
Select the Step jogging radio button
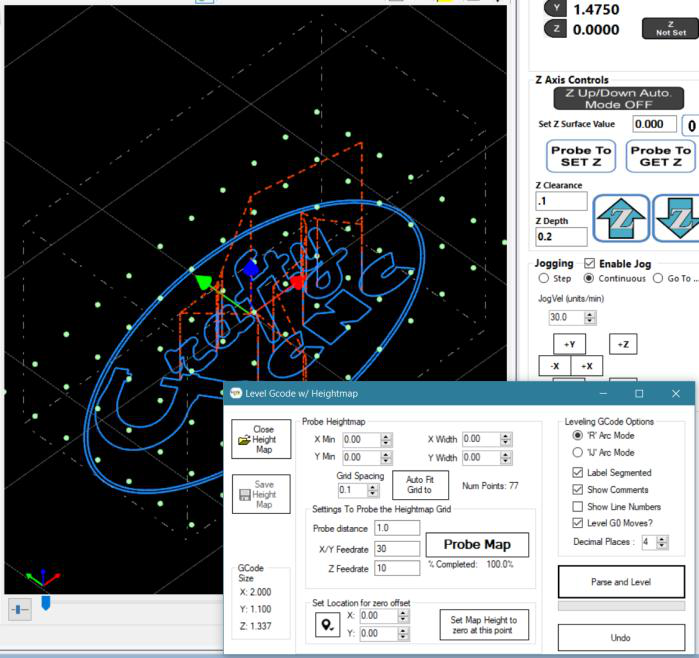pyautogui.click(x=543, y=278)
